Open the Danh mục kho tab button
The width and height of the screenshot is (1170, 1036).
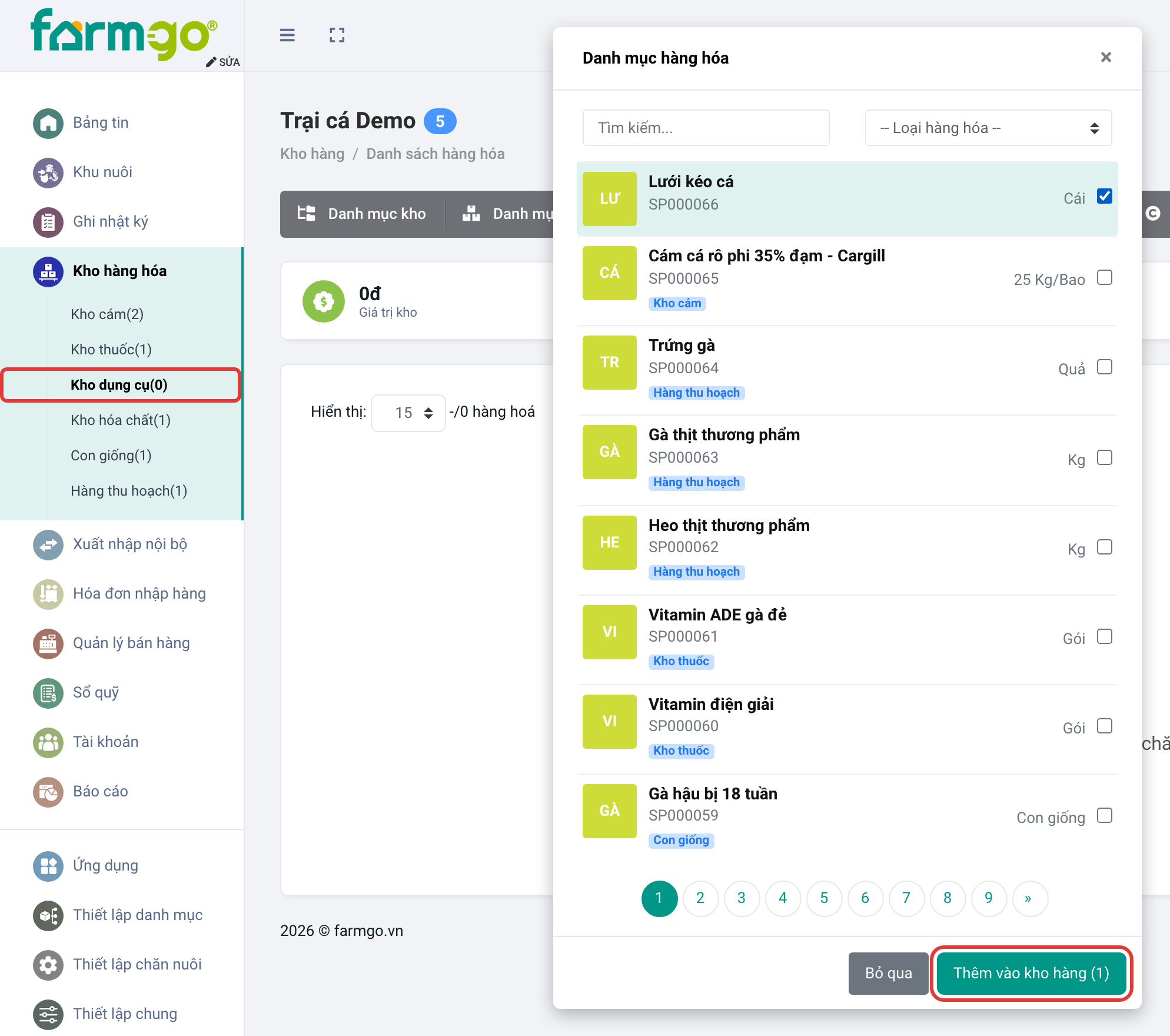[x=362, y=214]
